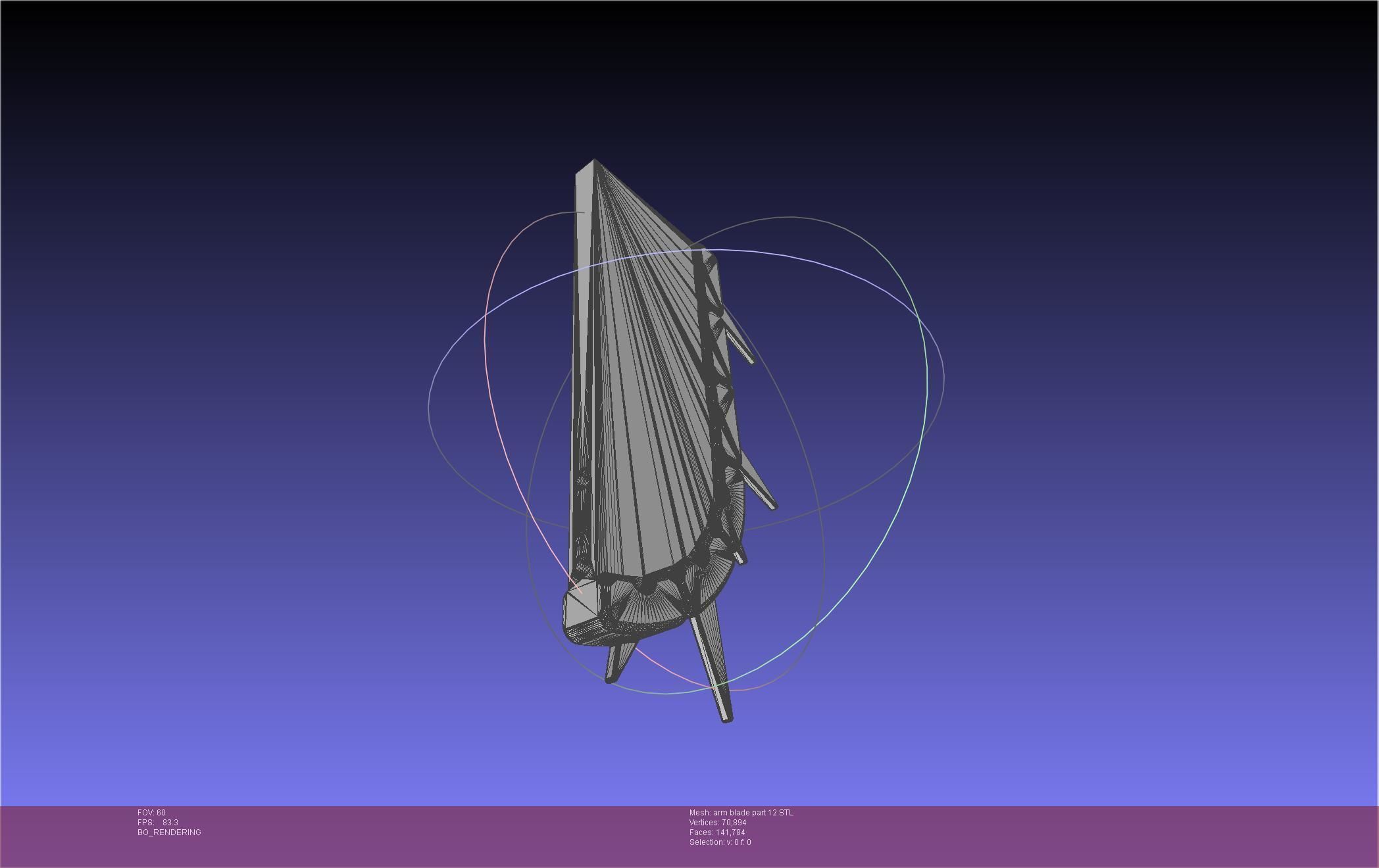The width and height of the screenshot is (1379, 868).
Task: Click the 'Mesh: arm blade part 12.STL' text
Action: point(741,813)
